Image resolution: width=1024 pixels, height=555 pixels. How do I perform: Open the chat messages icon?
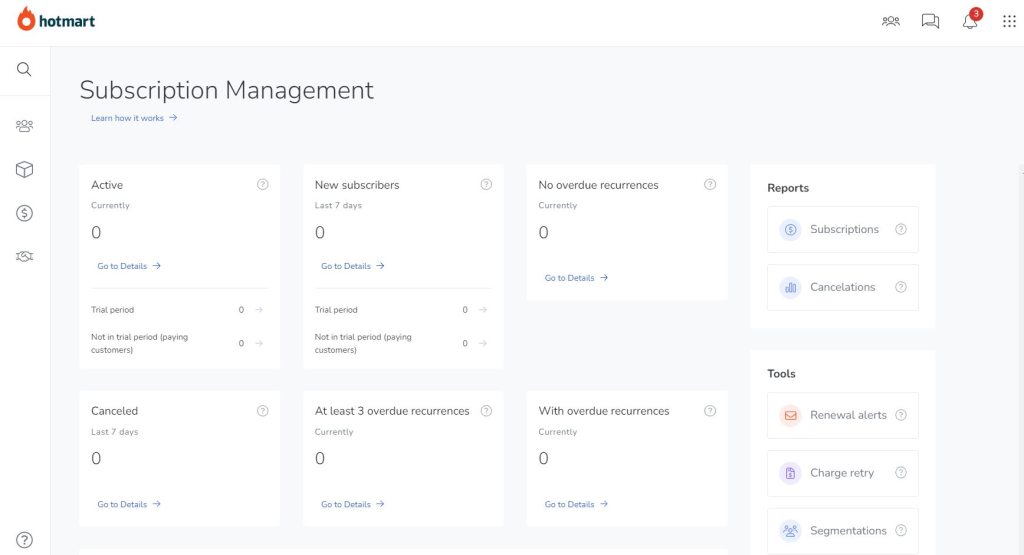pos(930,21)
